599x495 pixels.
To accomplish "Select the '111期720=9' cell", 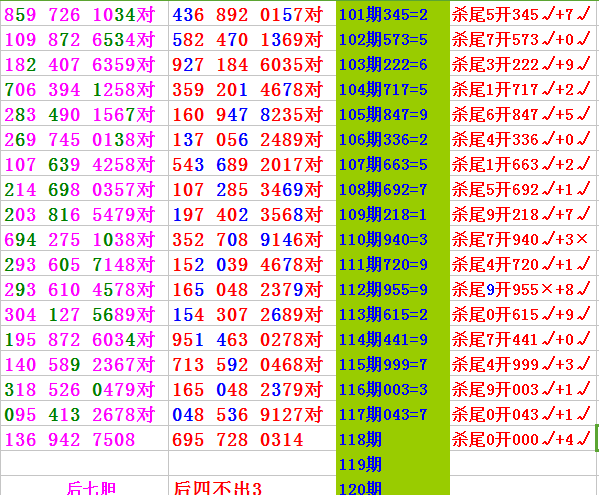I will pos(393,264).
